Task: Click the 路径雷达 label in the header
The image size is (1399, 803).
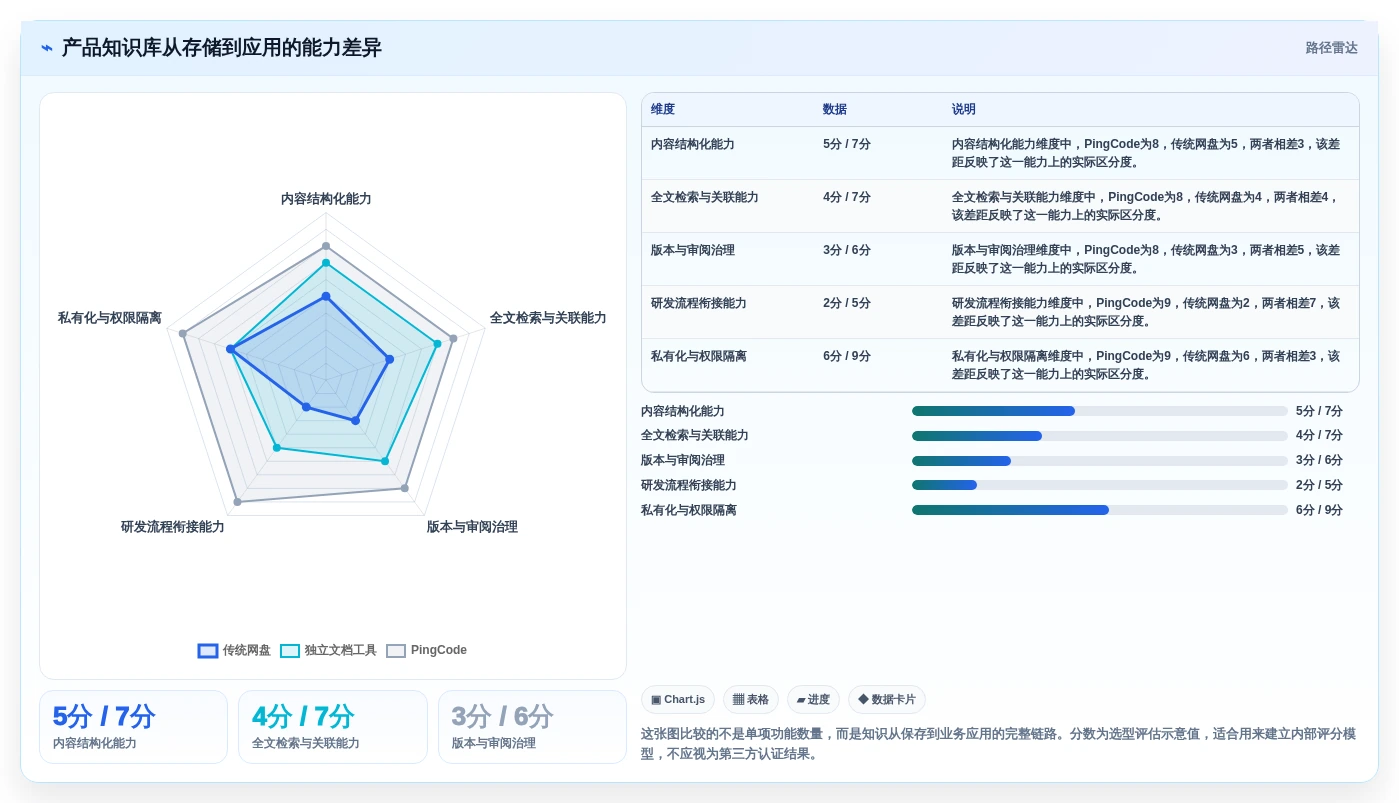Action: (1331, 48)
